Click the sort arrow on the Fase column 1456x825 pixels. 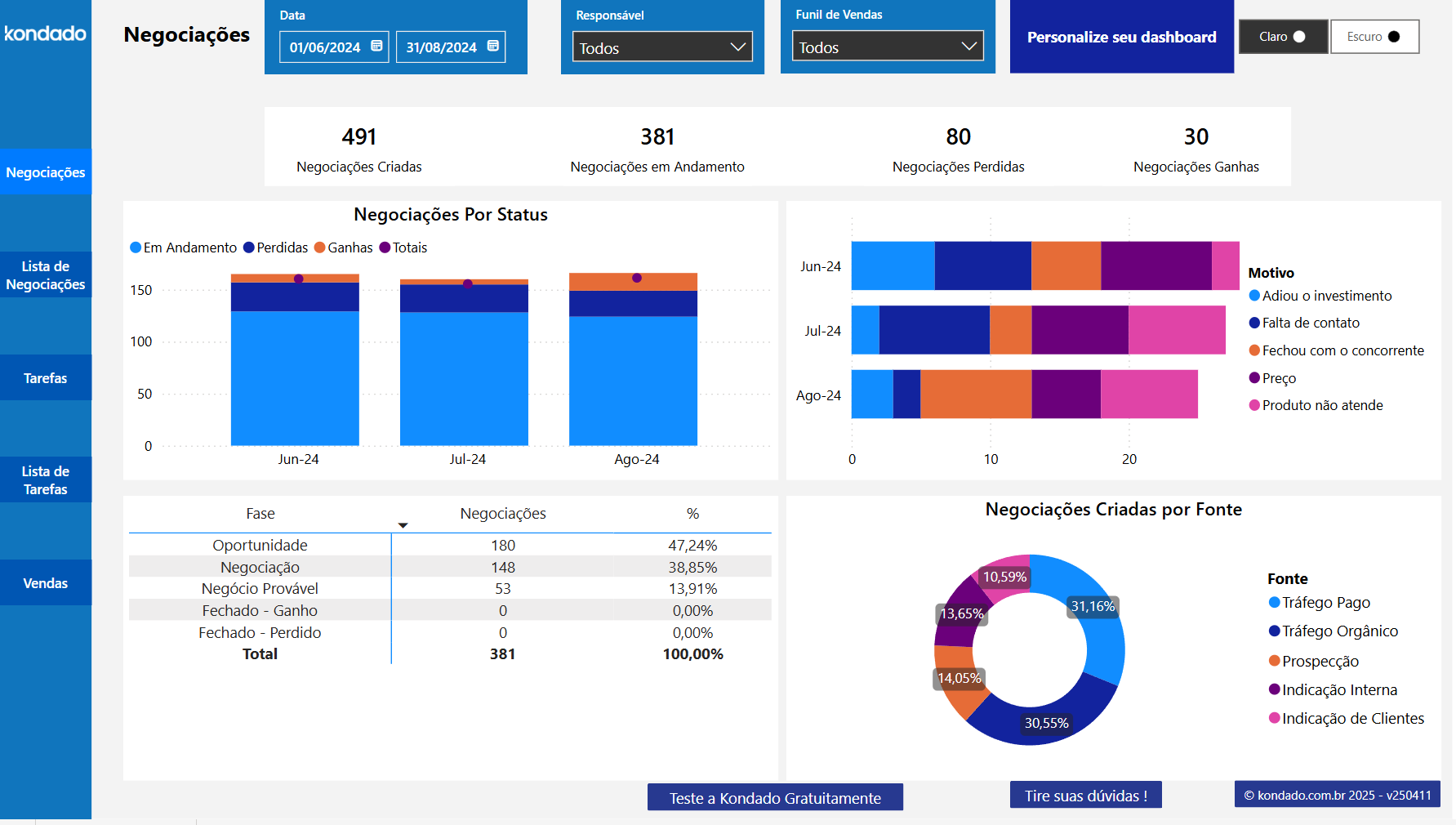(403, 524)
